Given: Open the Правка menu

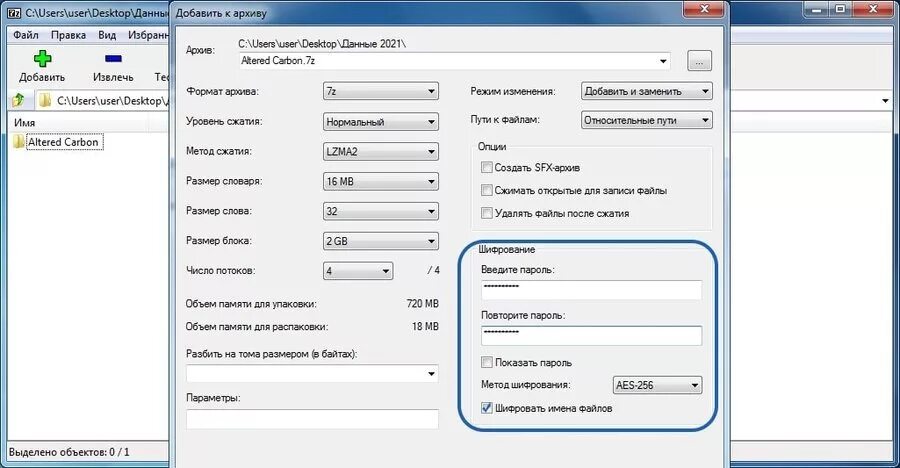Looking at the screenshot, I should click(x=68, y=35).
